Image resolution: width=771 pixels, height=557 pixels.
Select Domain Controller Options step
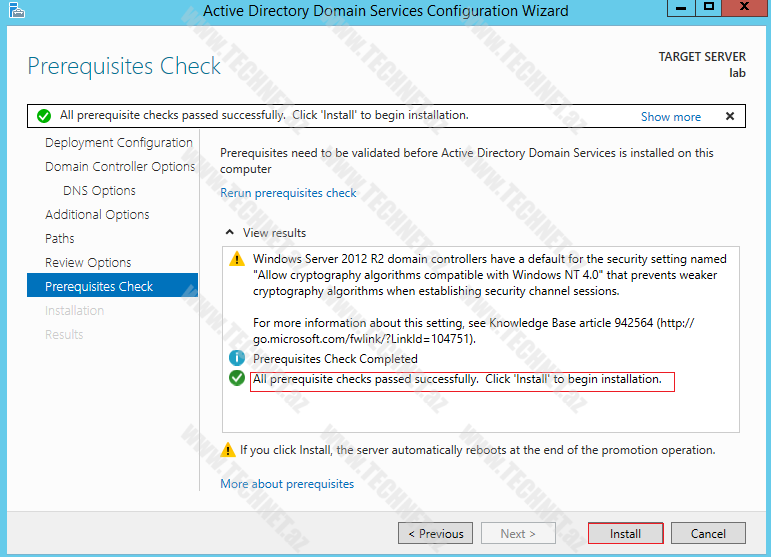click(x=120, y=167)
